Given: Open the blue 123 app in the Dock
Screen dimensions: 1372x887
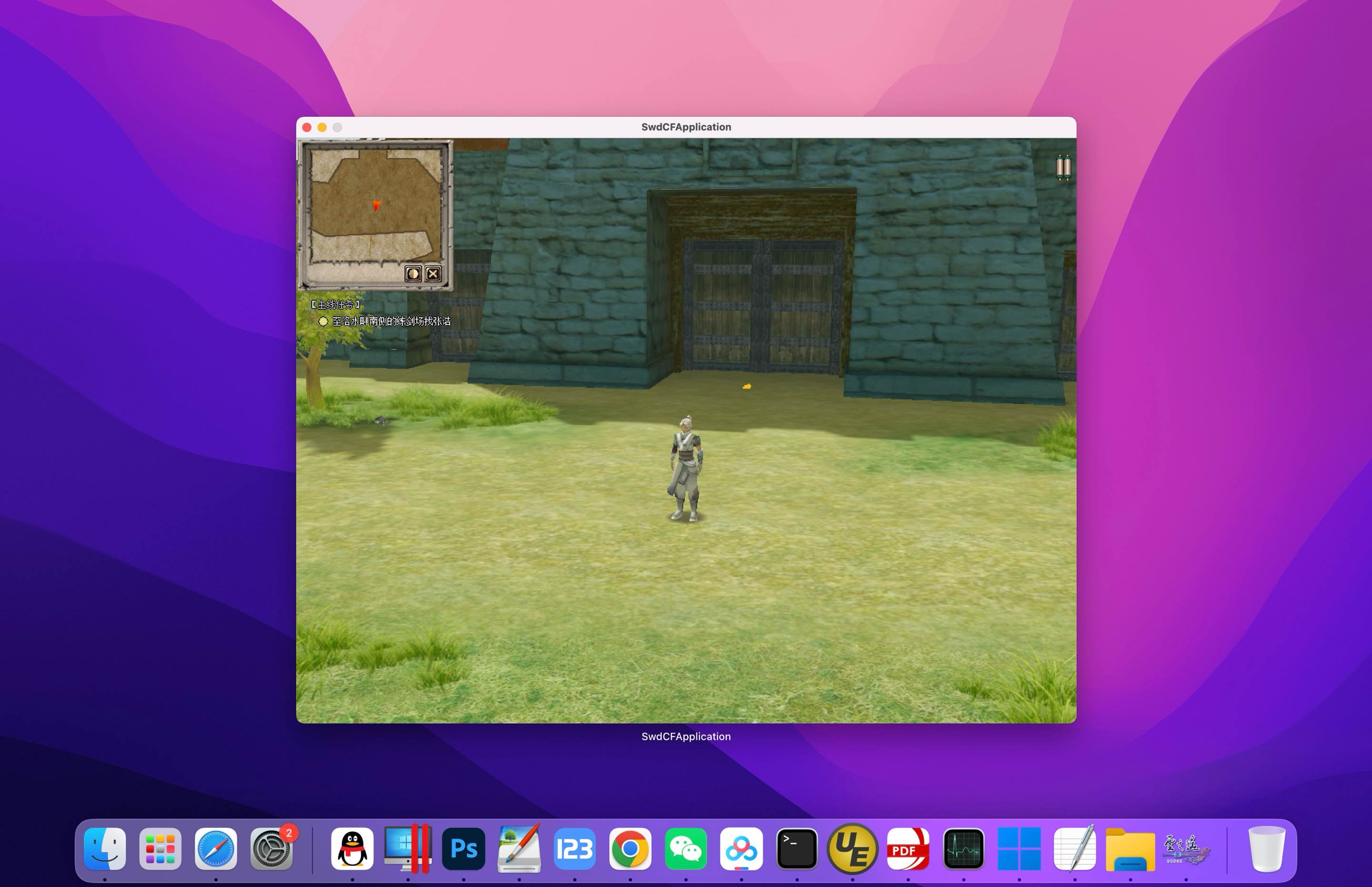Looking at the screenshot, I should [575, 848].
